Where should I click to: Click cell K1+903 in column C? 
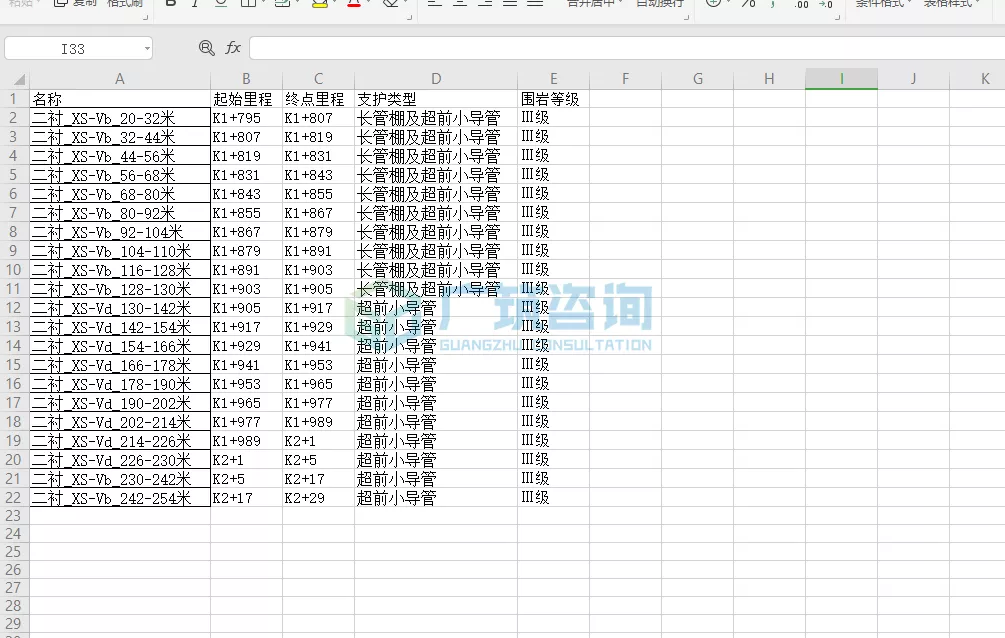pyautogui.click(x=319, y=270)
